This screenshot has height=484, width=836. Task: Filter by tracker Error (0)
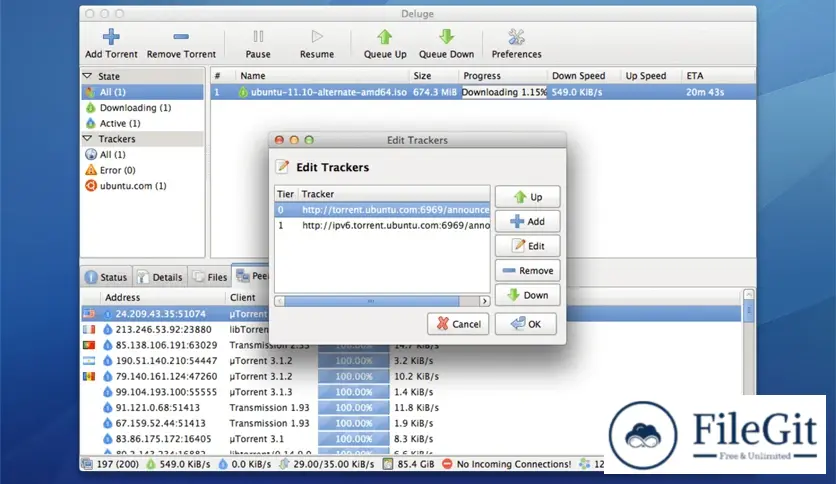click(x=142, y=170)
